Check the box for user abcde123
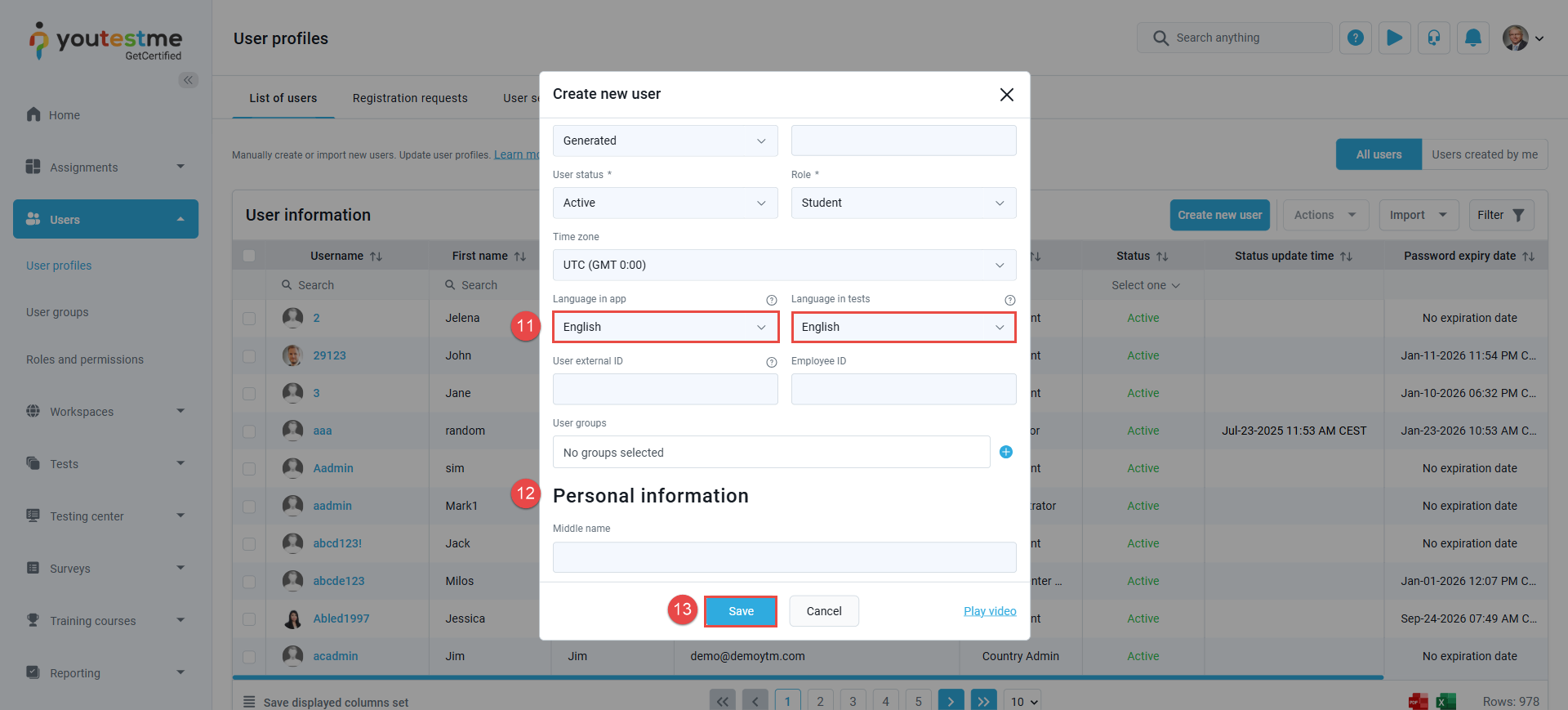This screenshot has width=1568, height=710. tap(249, 582)
